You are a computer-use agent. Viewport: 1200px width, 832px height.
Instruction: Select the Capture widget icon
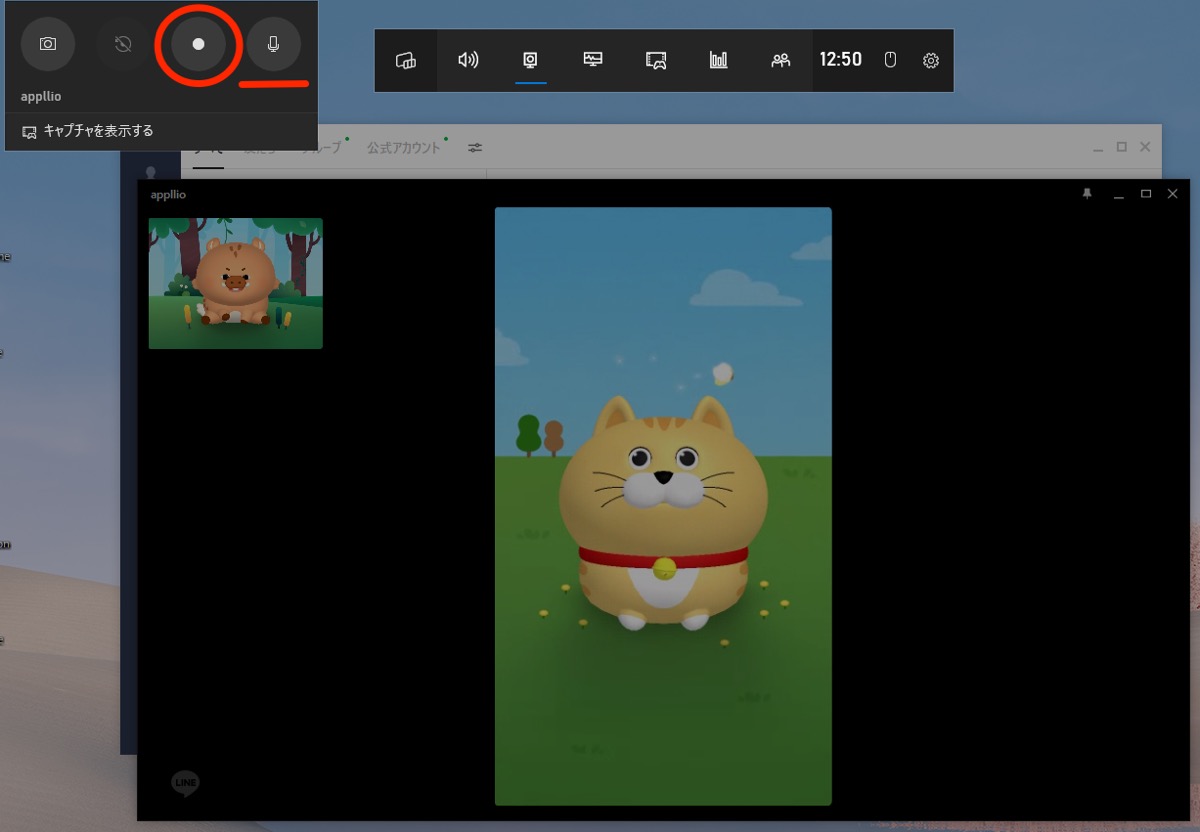point(530,60)
